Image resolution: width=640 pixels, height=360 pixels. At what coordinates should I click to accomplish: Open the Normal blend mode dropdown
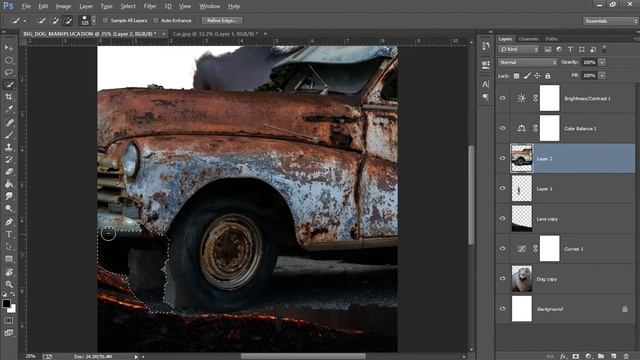coord(528,62)
